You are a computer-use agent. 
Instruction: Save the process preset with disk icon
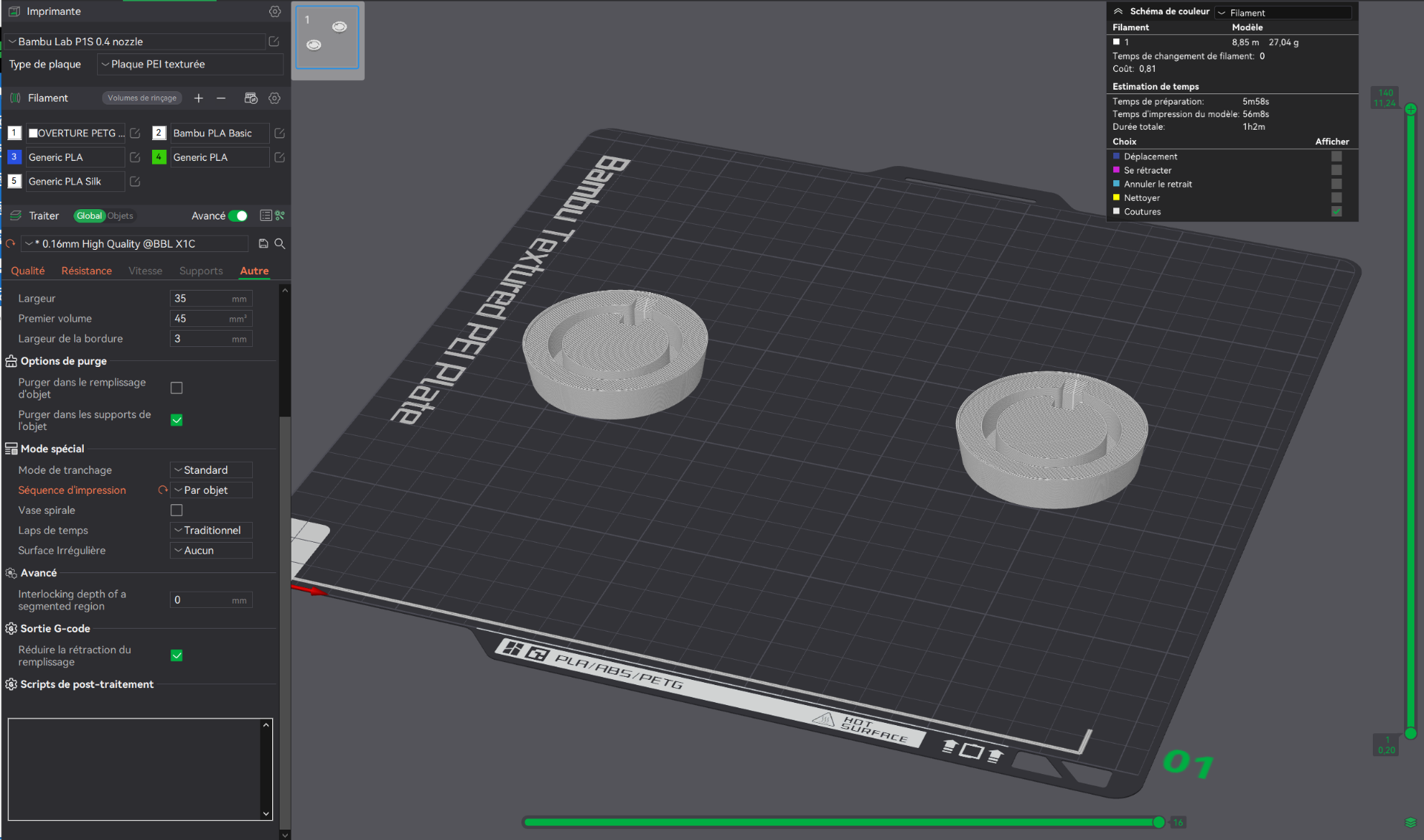point(263,243)
